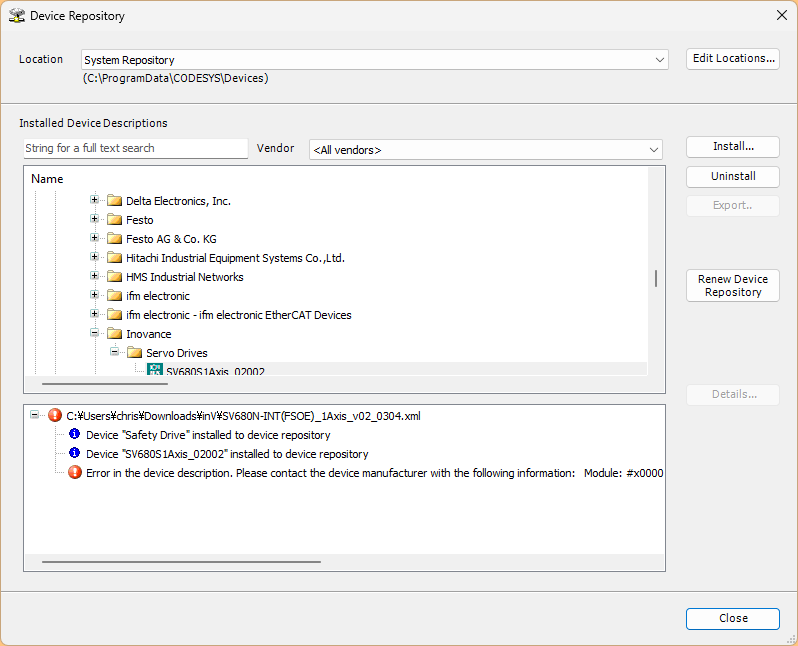Expand the Hitachi Industrial Equipment Systems node
This screenshot has height=646, width=798.
click(x=94, y=257)
